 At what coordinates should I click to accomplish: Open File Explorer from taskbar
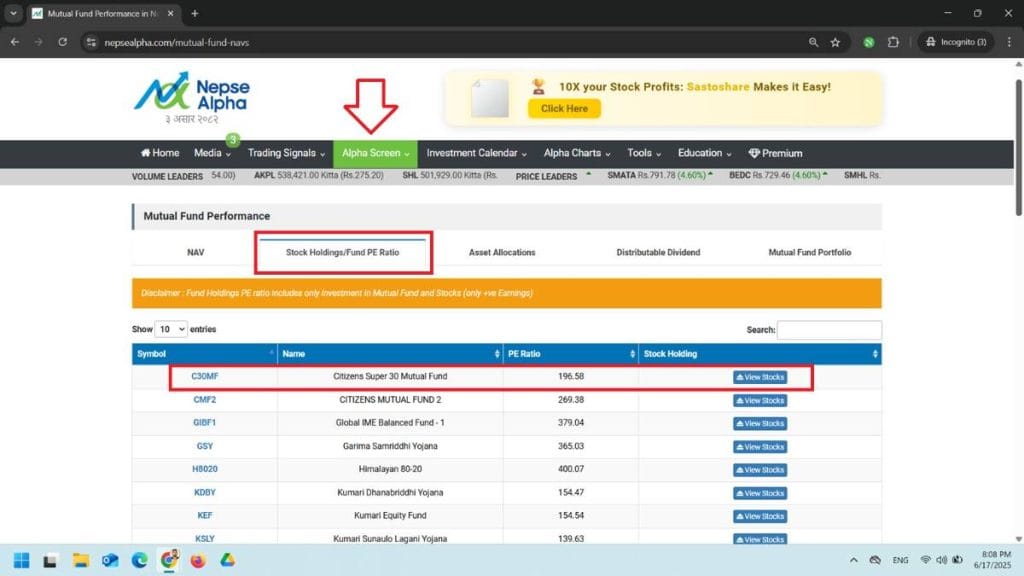pos(80,560)
